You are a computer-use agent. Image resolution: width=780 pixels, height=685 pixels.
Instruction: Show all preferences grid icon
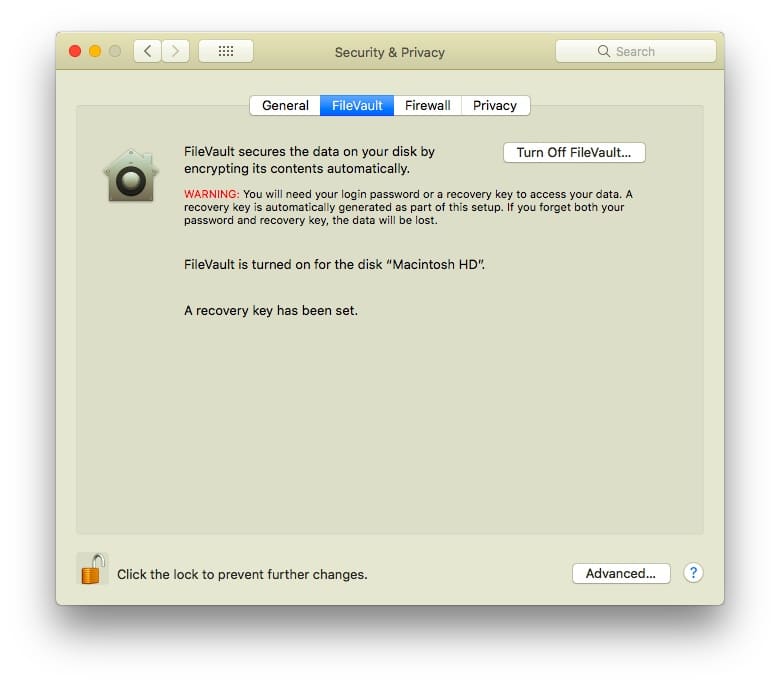(x=226, y=51)
